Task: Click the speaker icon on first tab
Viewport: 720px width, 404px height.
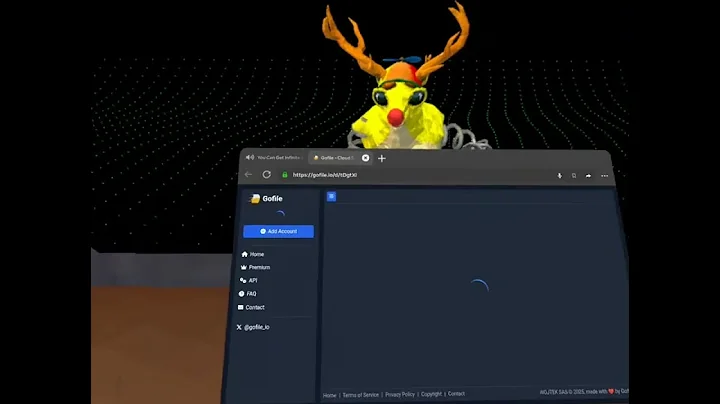Action: point(250,157)
